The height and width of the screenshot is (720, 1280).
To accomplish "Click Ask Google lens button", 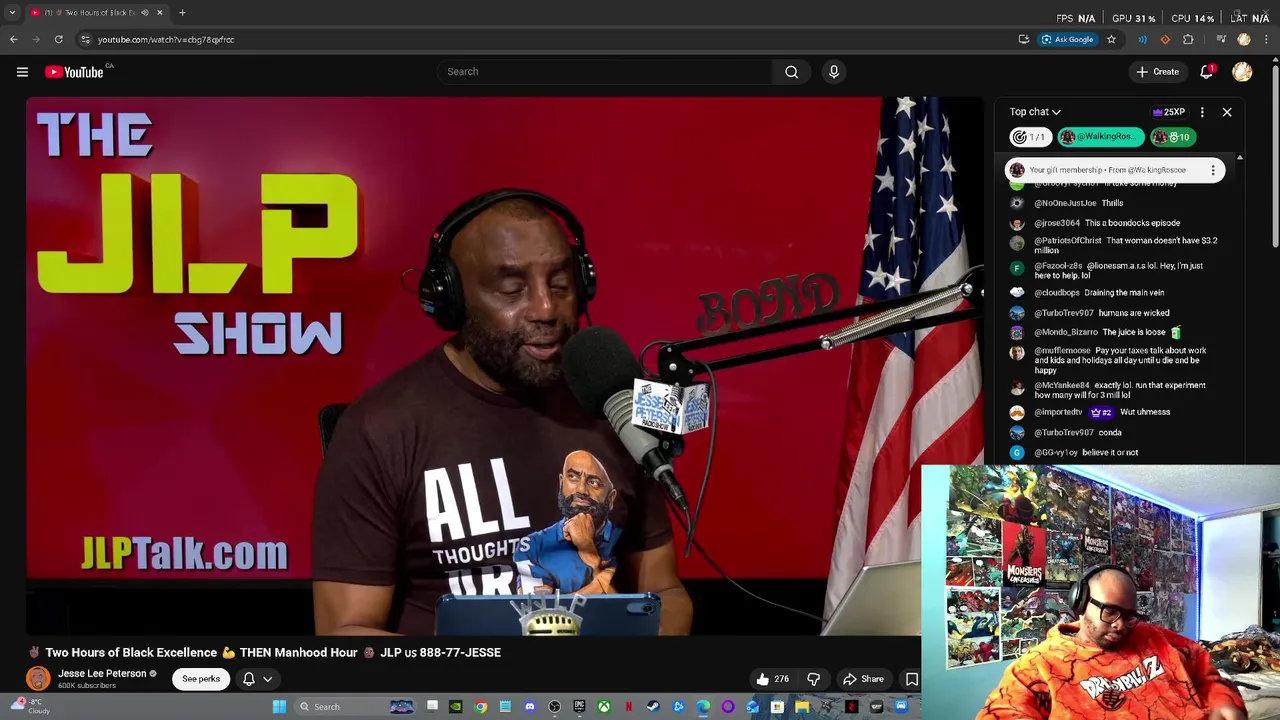I will pyautogui.click(x=1067, y=39).
